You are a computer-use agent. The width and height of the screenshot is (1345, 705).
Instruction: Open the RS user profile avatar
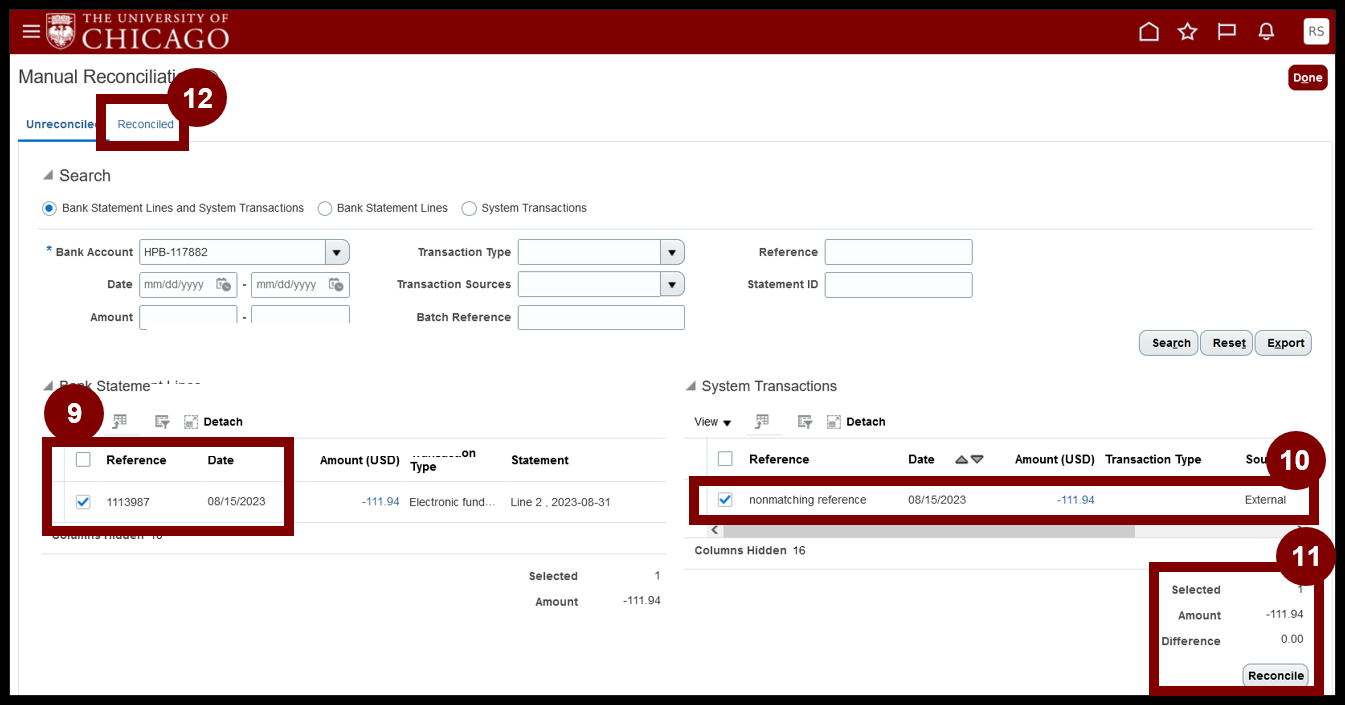[x=1316, y=31]
